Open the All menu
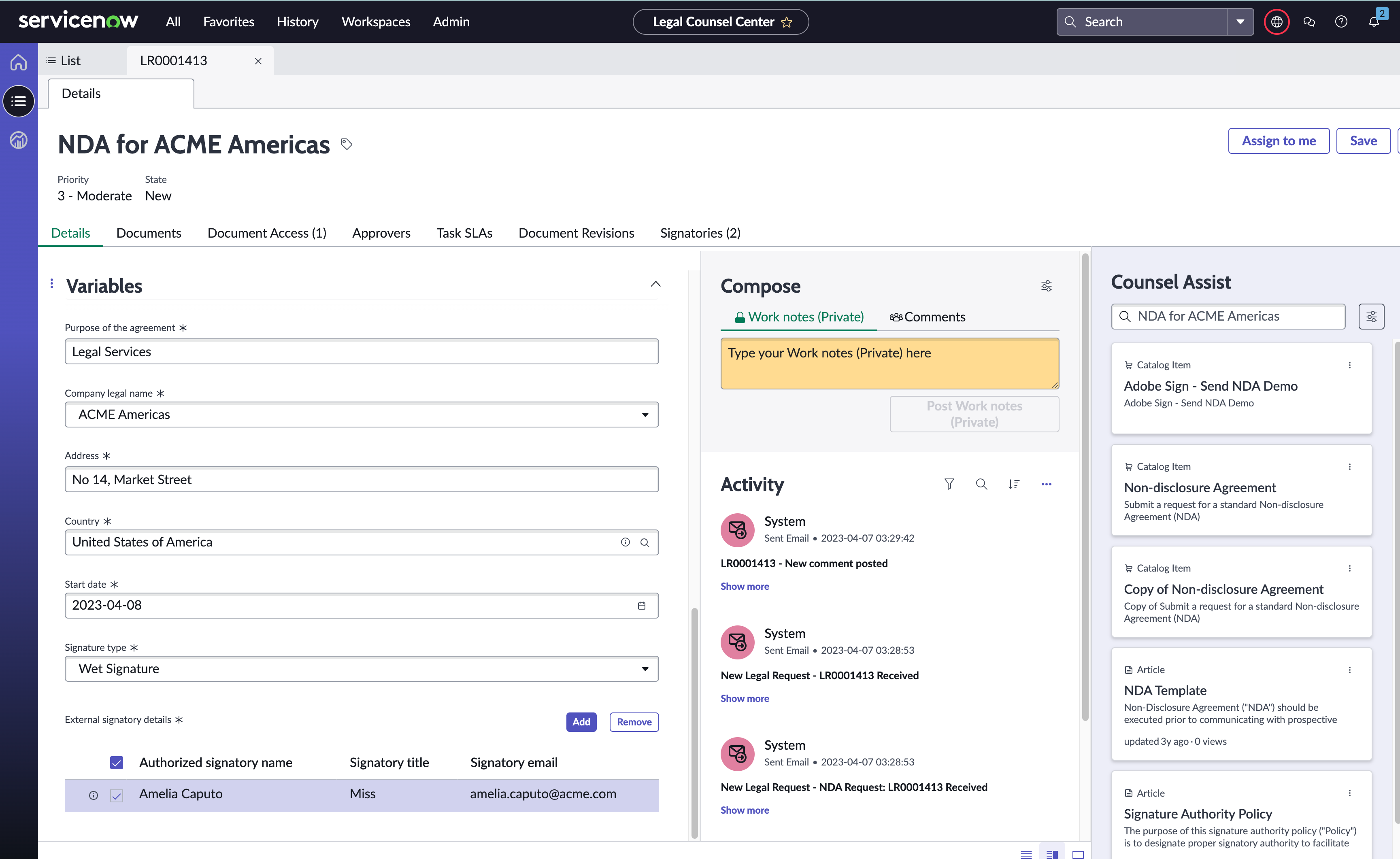Screen dimensions: 1400x859 coord(173,21)
